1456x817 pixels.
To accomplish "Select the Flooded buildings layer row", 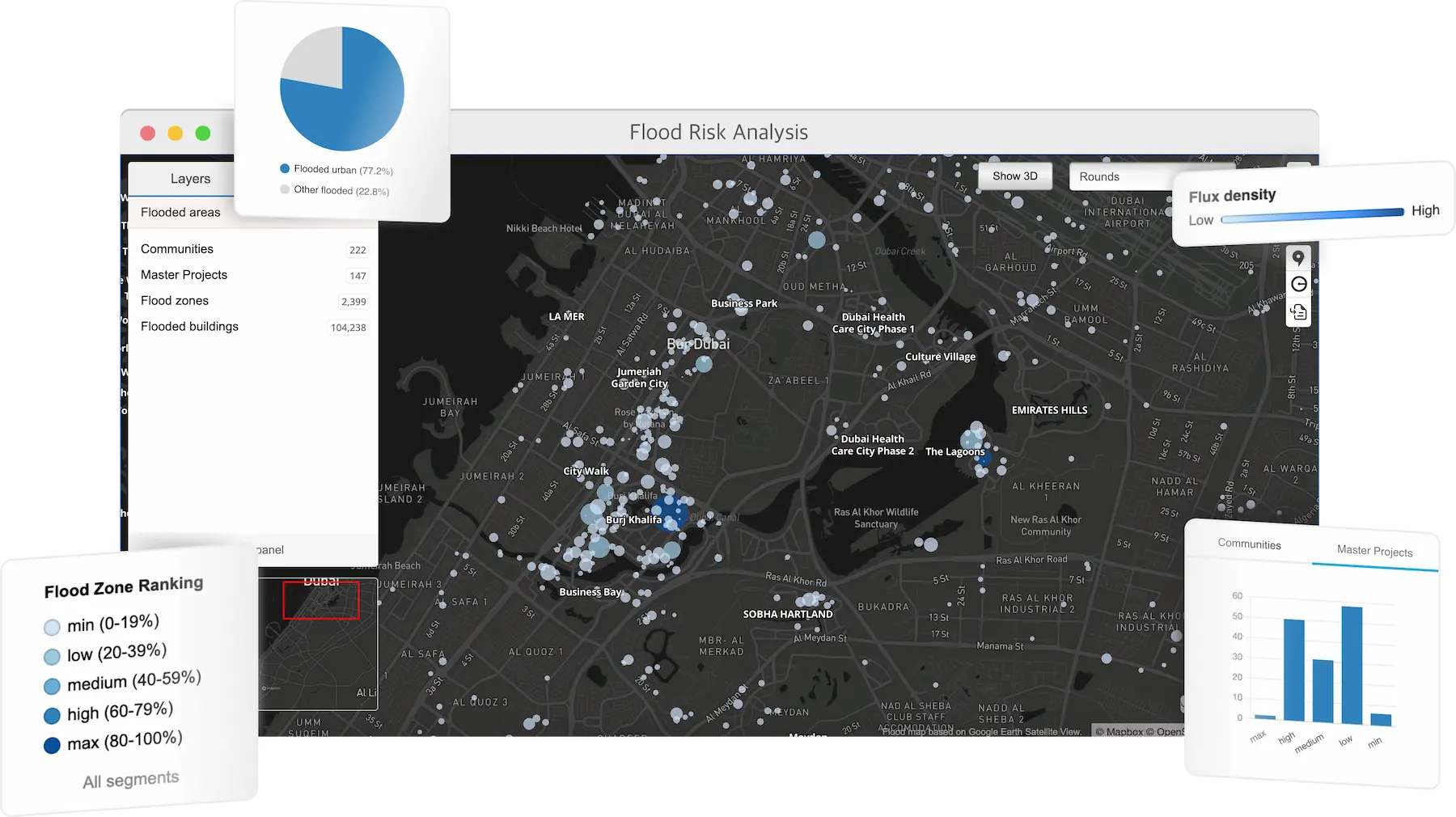I will 253,327.
